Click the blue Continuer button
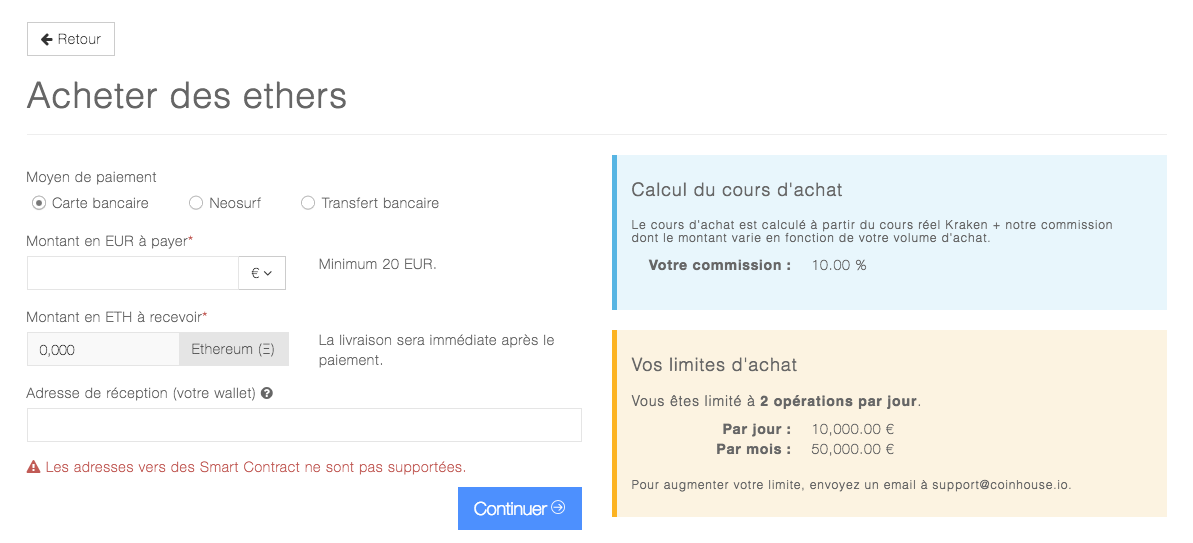This screenshot has height=543, width=1193. (520, 508)
